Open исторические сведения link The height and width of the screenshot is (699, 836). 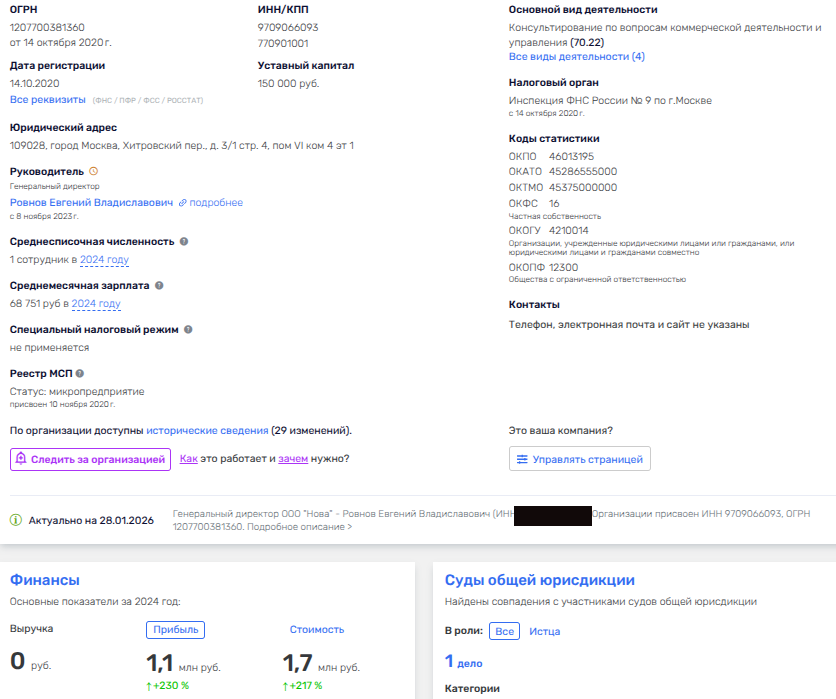(207, 430)
